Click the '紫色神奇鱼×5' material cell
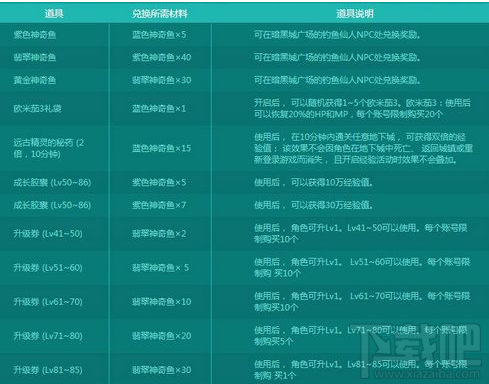 [159, 183]
